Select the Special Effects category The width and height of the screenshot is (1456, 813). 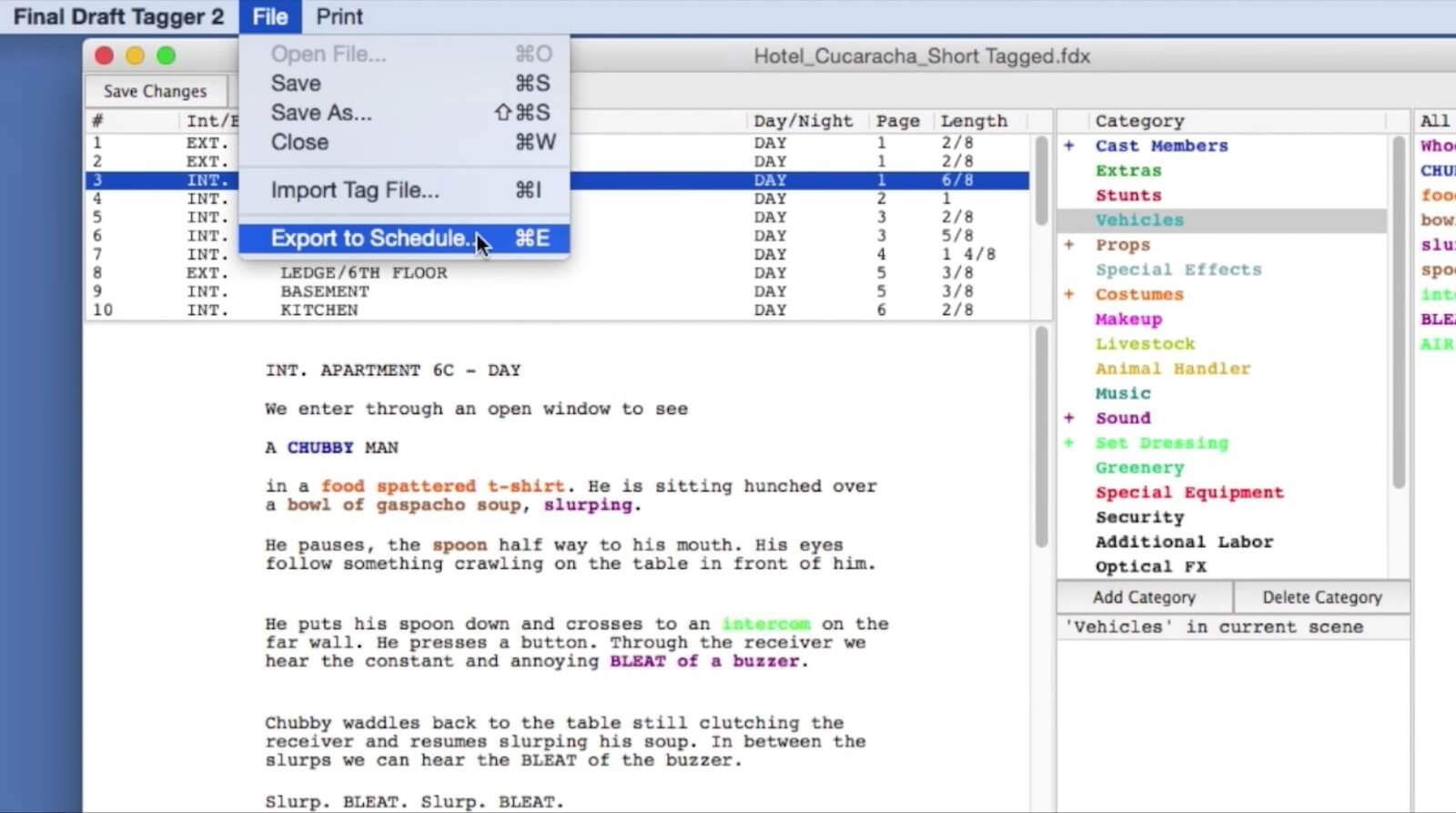pyautogui.click(x=1178, y=269)
